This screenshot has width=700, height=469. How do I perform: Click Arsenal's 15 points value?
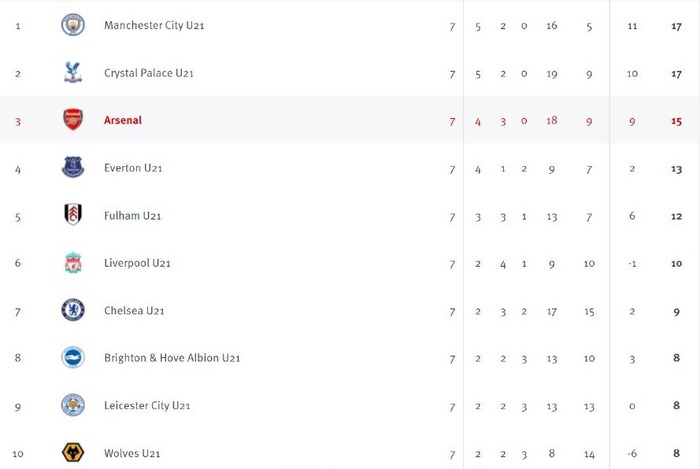tap(676, 121)
